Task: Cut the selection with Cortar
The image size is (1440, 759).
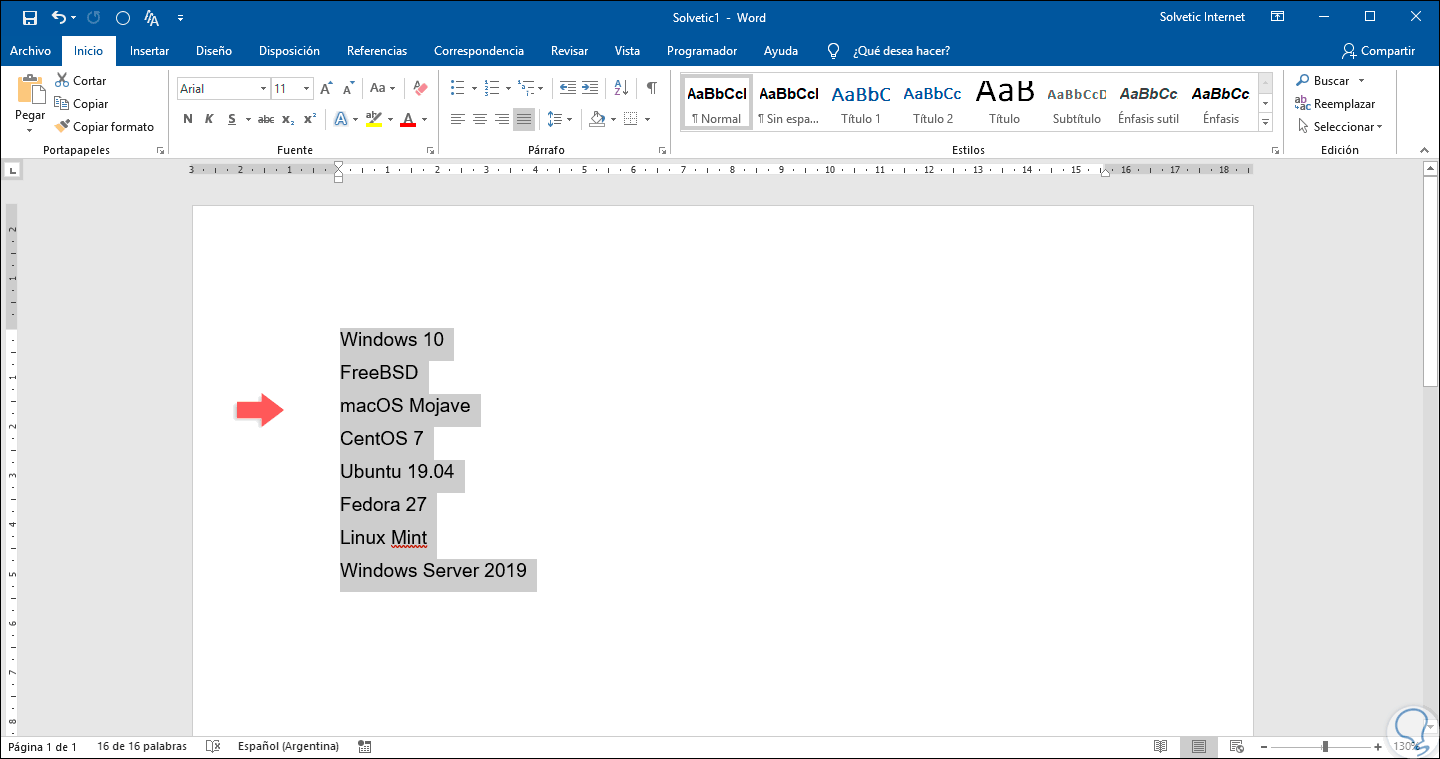Action: [81, 81]
